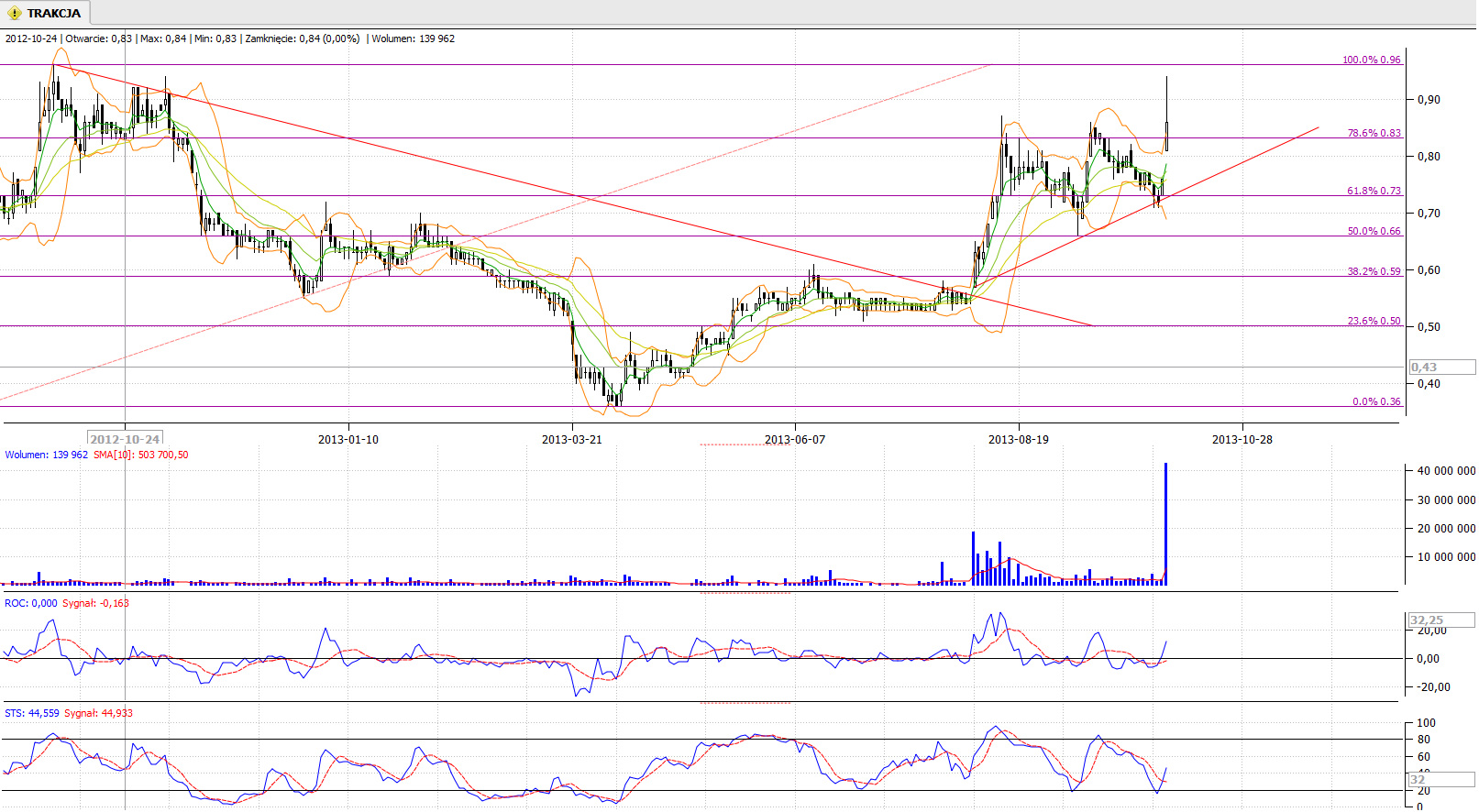1479x812 pixels.
Task: Click the yellow icon on TRAKCJA tab
Action: tap(15, 13)
